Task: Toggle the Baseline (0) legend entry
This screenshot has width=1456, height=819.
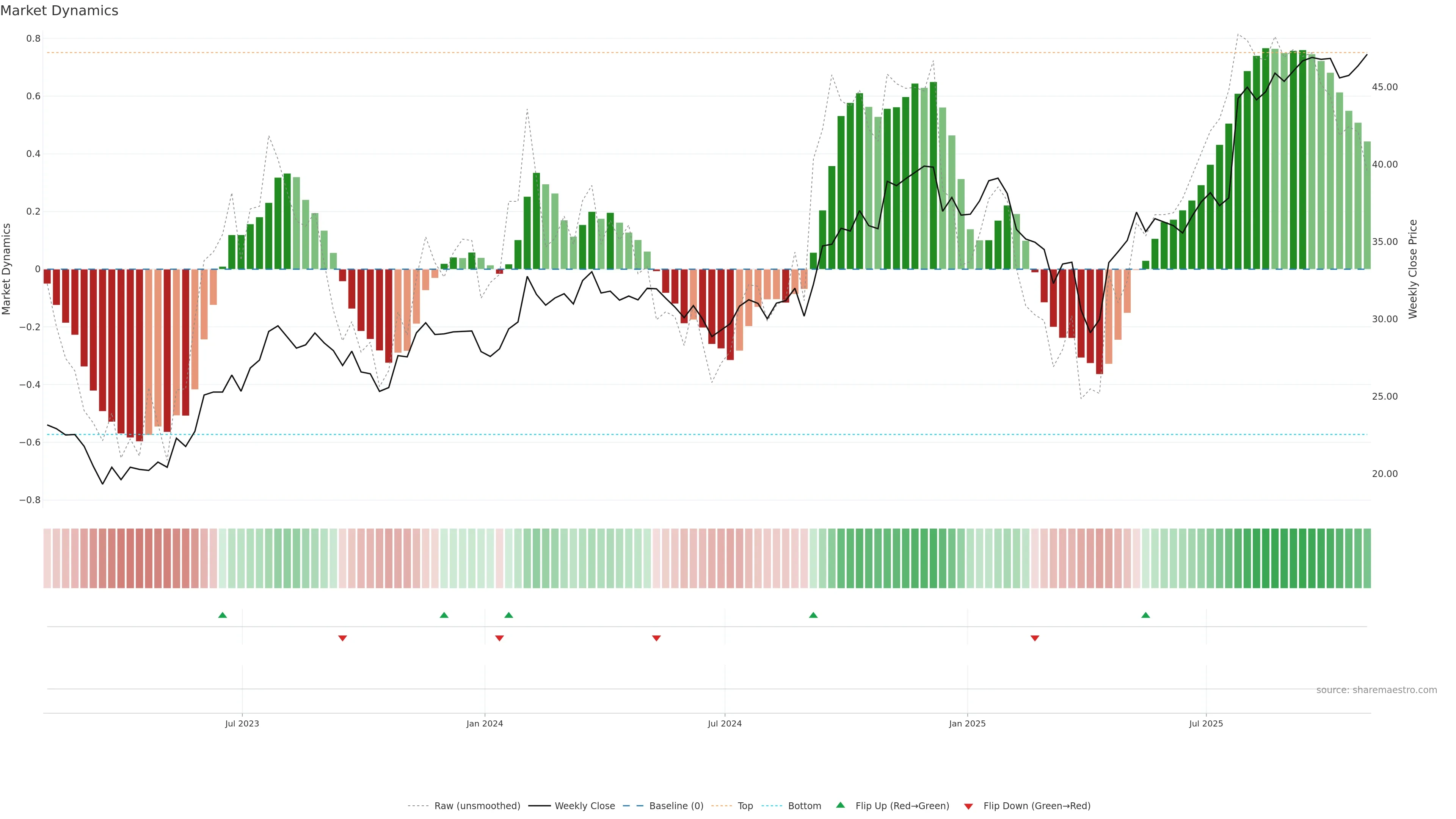Action: pos(676,806)
